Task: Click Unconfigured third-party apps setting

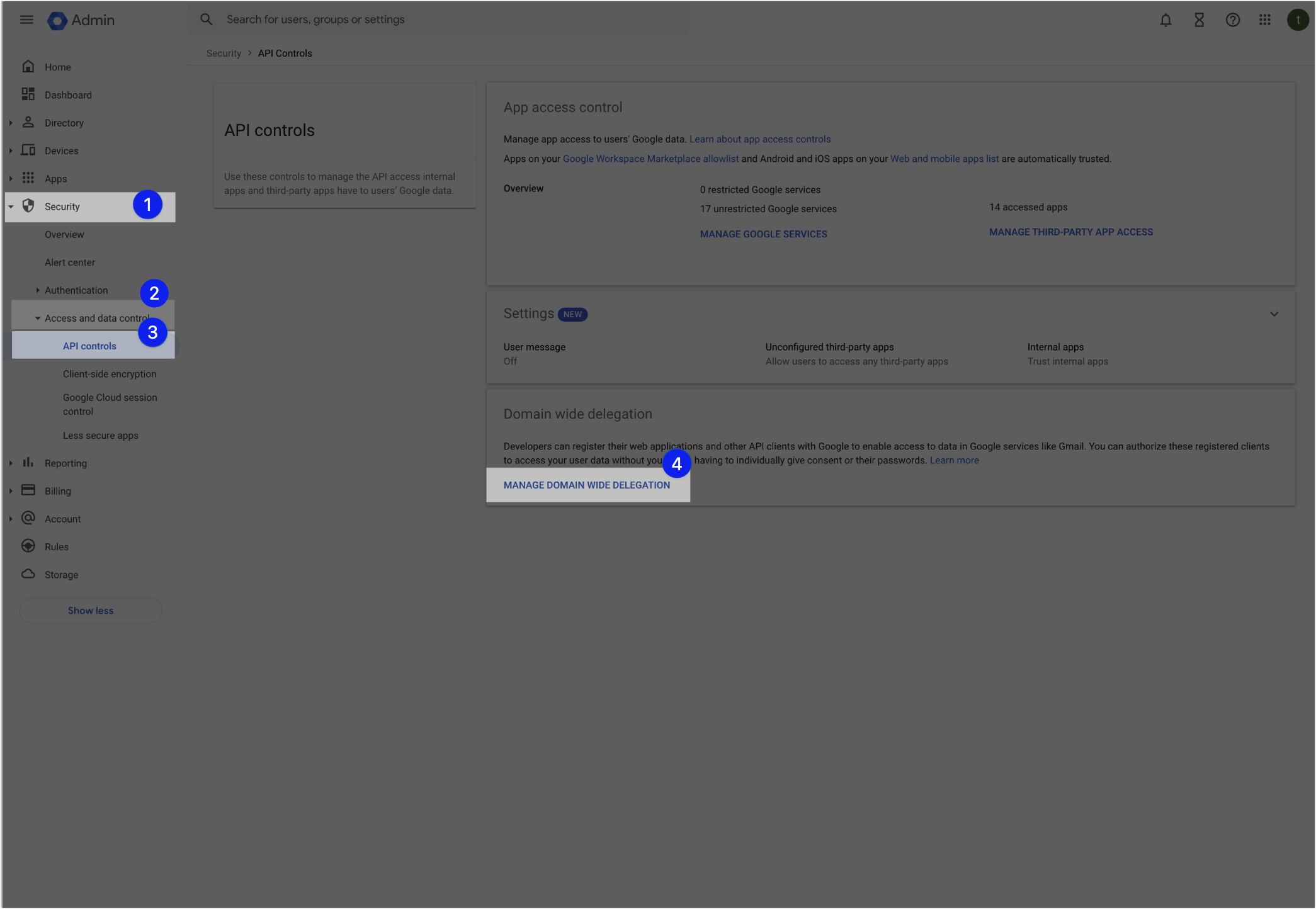Action: coord(856,354)
